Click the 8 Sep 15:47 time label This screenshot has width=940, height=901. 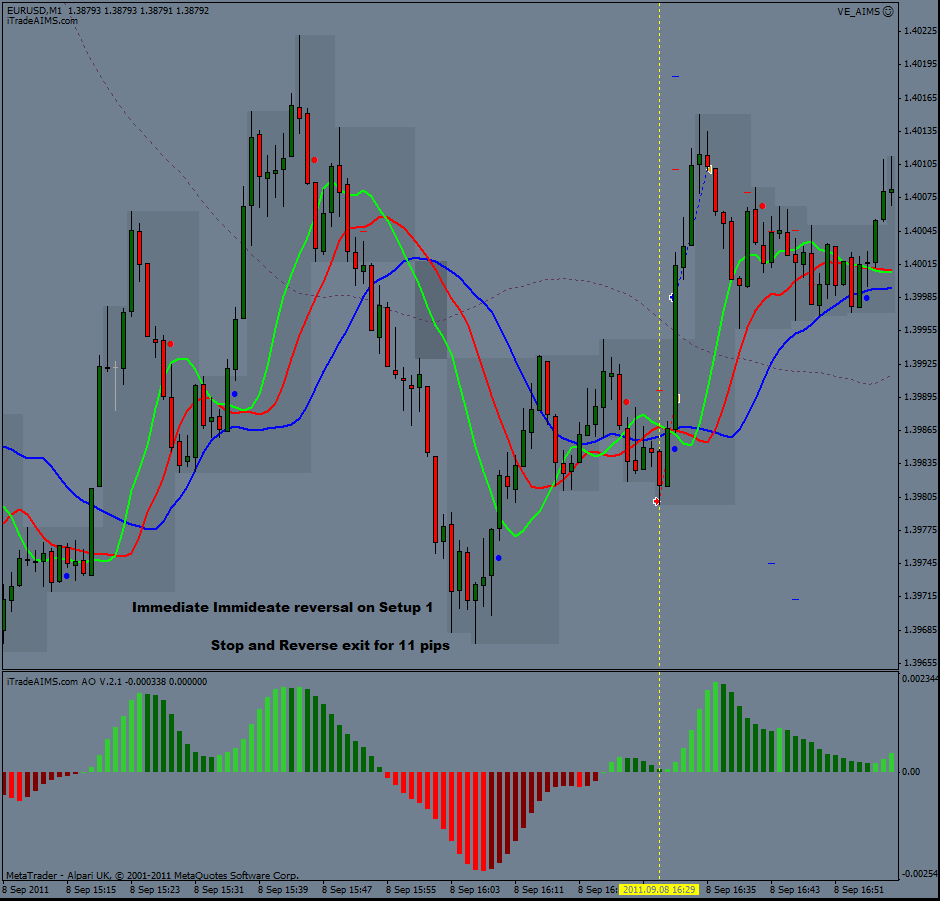click(x=347, y=890)
